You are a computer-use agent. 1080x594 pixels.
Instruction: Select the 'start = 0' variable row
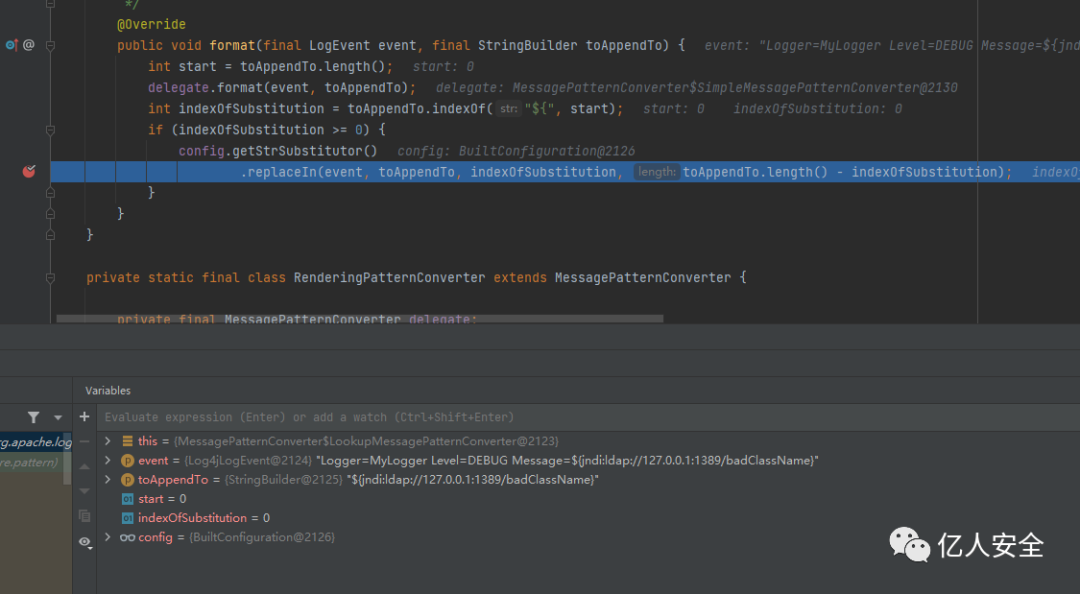(x=589, y=499)
